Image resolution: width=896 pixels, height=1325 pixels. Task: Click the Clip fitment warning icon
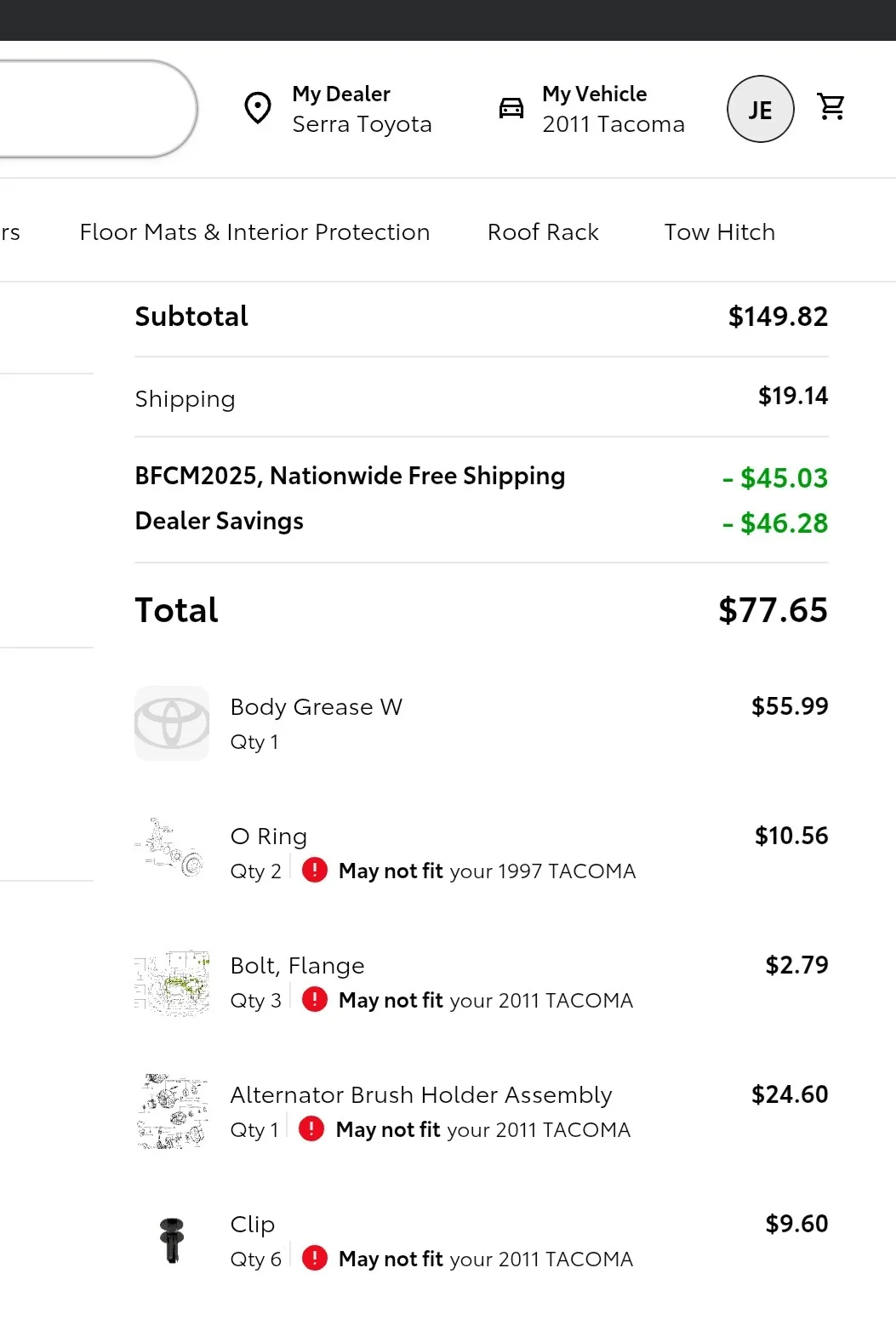[x=315, y=1258]
